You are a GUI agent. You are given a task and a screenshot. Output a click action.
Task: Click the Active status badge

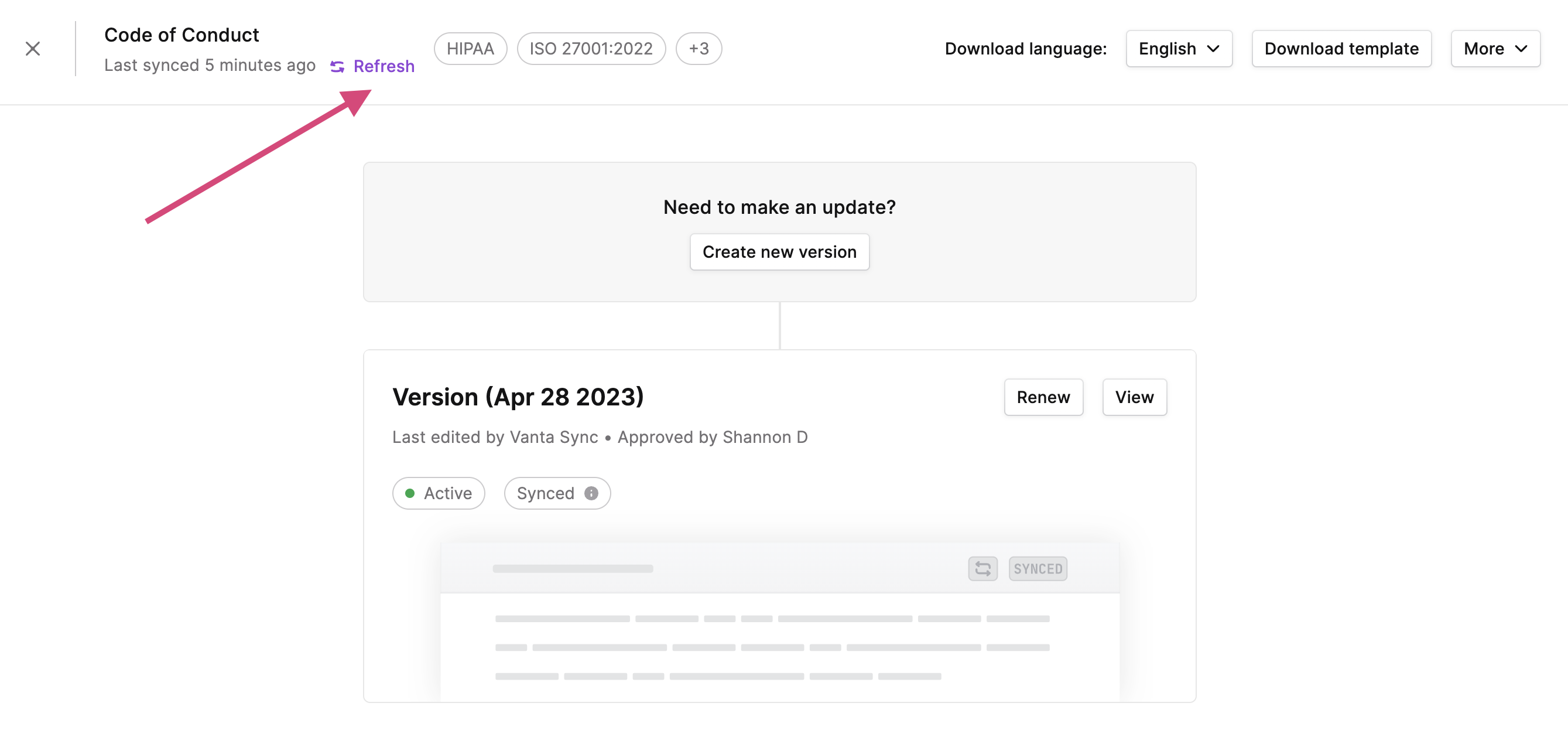pyautogui.click(x=439, y=493)
